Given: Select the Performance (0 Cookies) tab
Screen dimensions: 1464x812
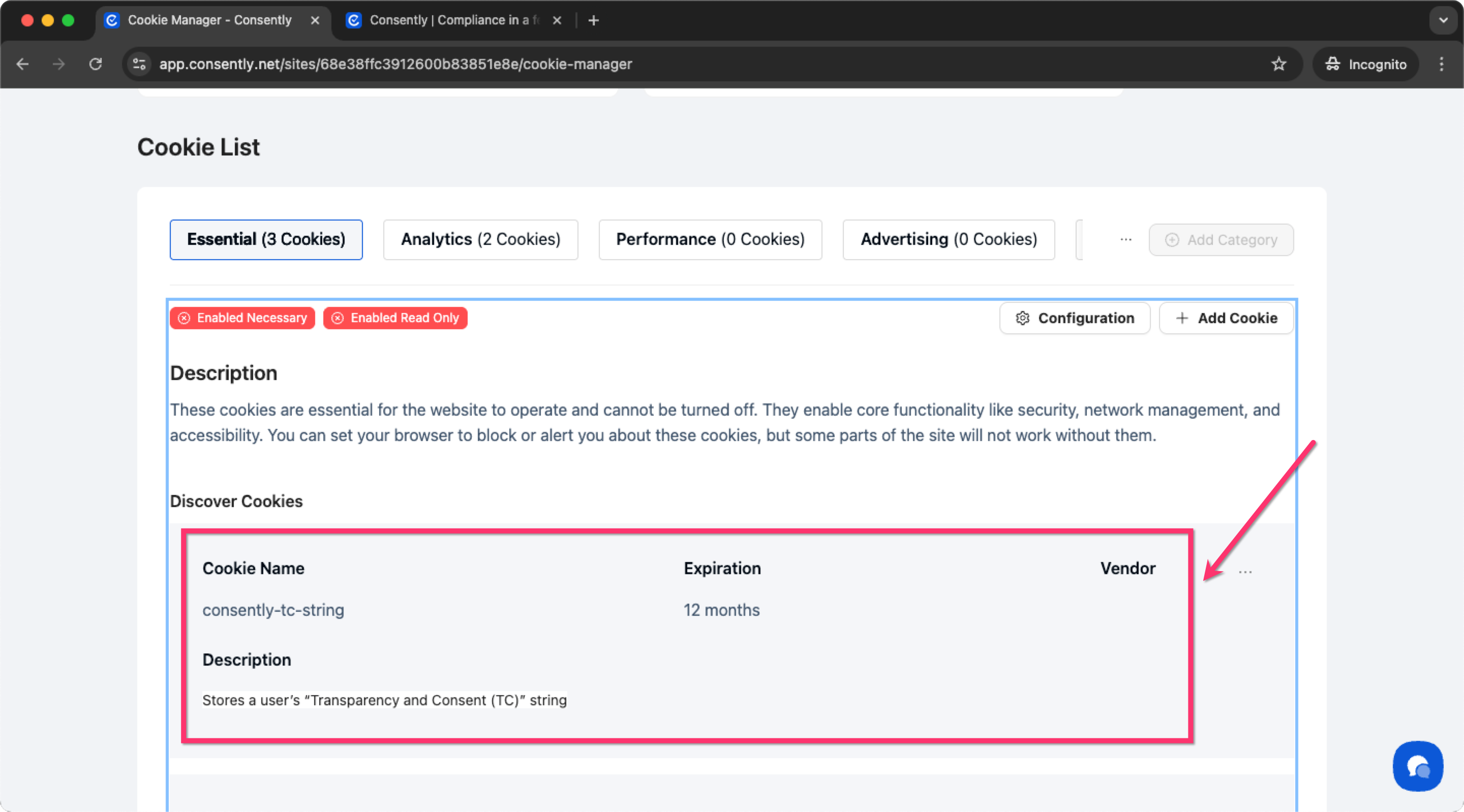Looking at the screenshot, I should pyautogui.click(x=710, y=240).
